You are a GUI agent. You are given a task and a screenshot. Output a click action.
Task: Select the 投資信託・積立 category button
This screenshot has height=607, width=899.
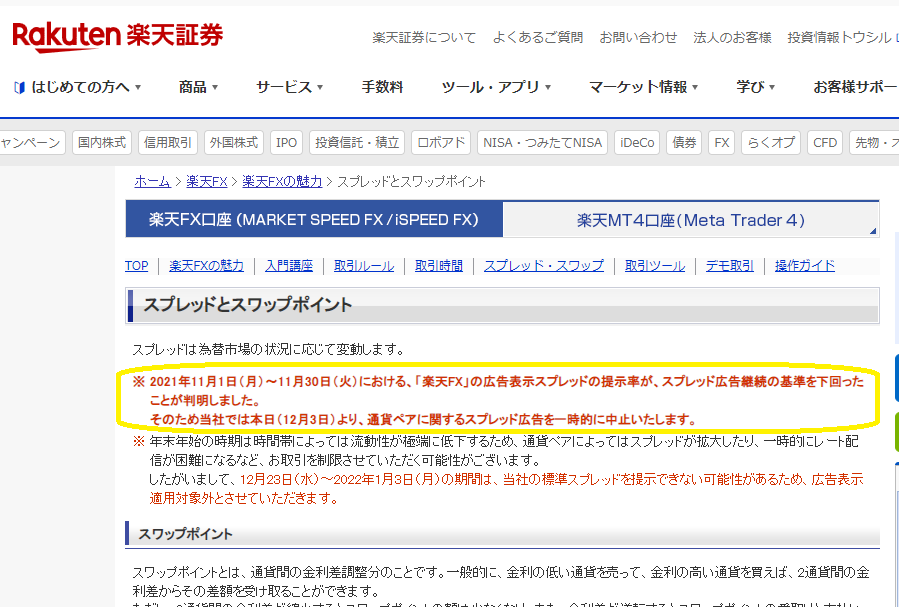(x=357, y=143)
